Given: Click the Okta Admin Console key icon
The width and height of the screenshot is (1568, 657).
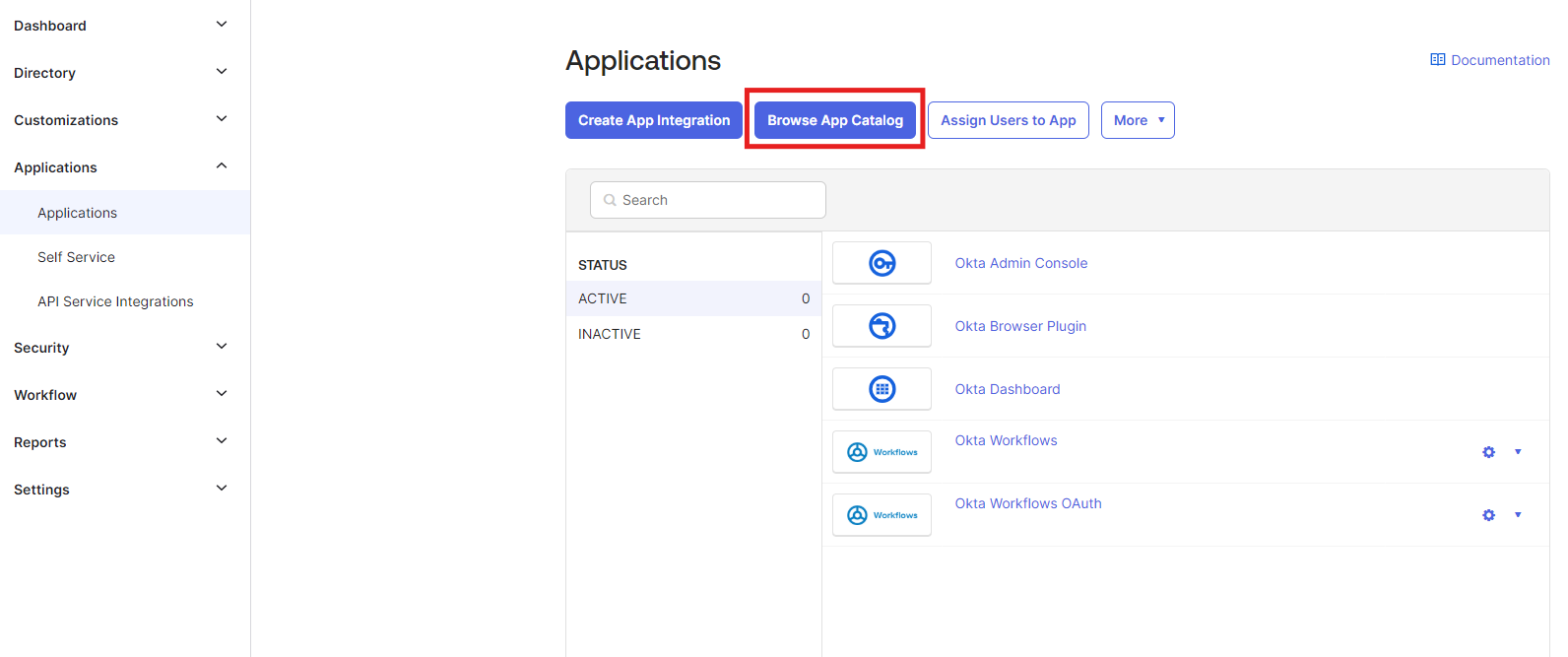Looking at the screenshot, I should [882, 263].
